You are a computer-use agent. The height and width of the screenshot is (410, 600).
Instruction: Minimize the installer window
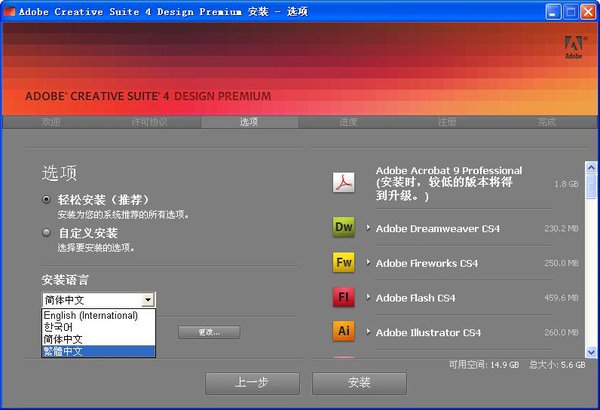tap(553, 11)
